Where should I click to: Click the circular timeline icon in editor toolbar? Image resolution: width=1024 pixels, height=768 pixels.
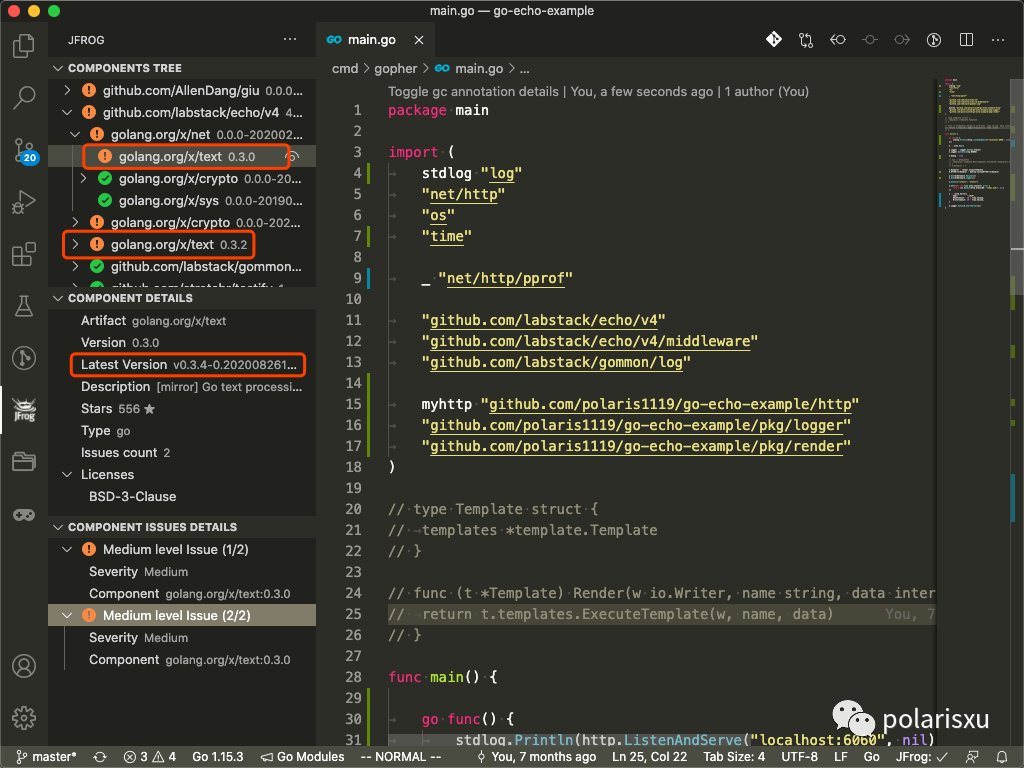(x=934, y=40)
